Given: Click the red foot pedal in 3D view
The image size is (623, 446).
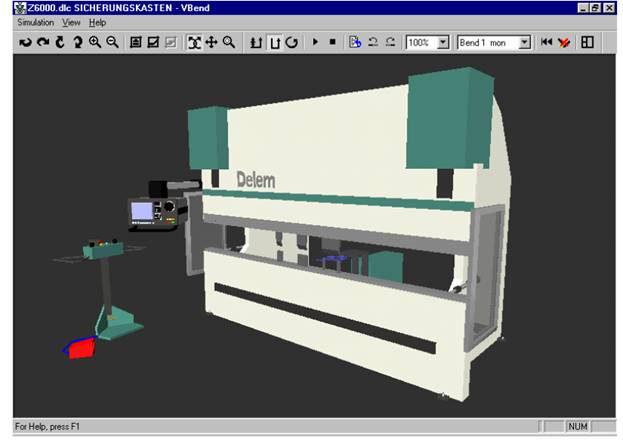Looking at the screenshot, I should (82, 348).
